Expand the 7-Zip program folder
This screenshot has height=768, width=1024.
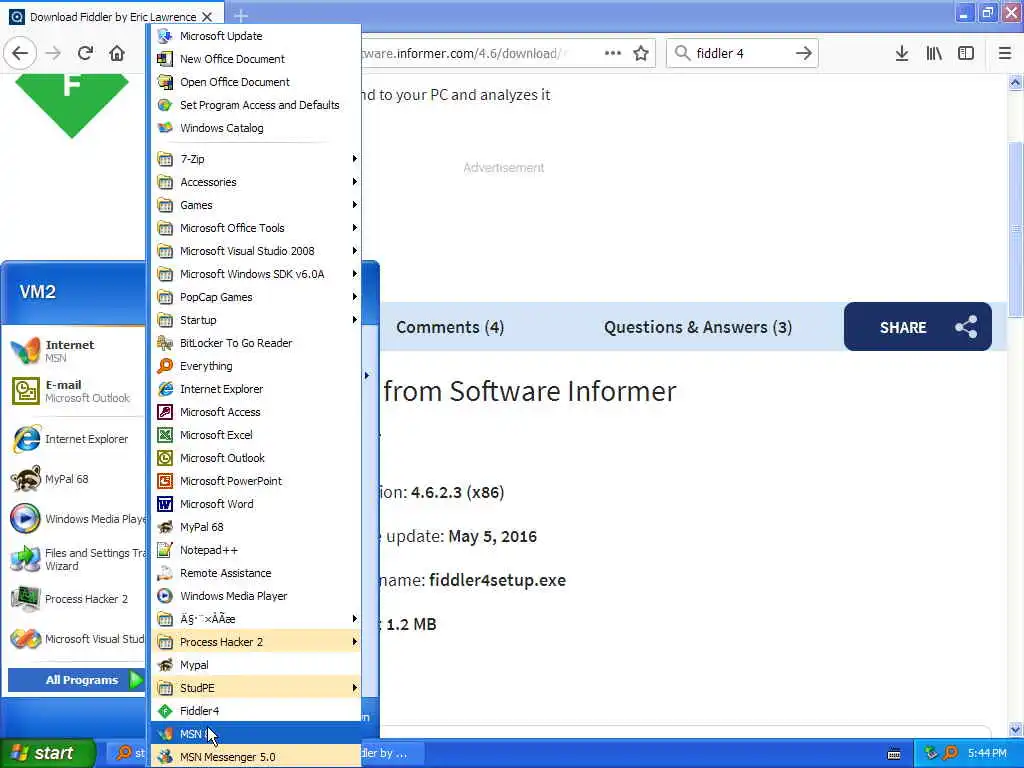(x=256, y=159)
